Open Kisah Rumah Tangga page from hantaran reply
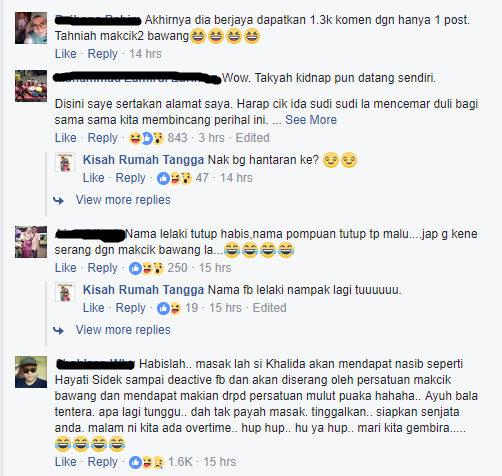Screen dimensions: 502x476 tap(143, 160)
